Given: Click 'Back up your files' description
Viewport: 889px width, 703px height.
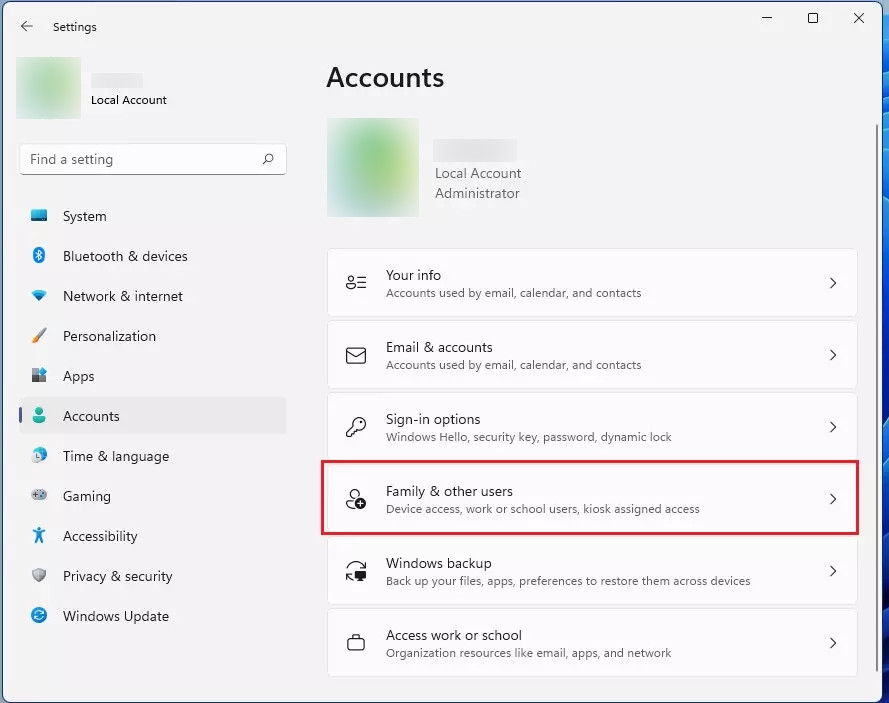Looking at the screenshot, I should pos(568,581).
